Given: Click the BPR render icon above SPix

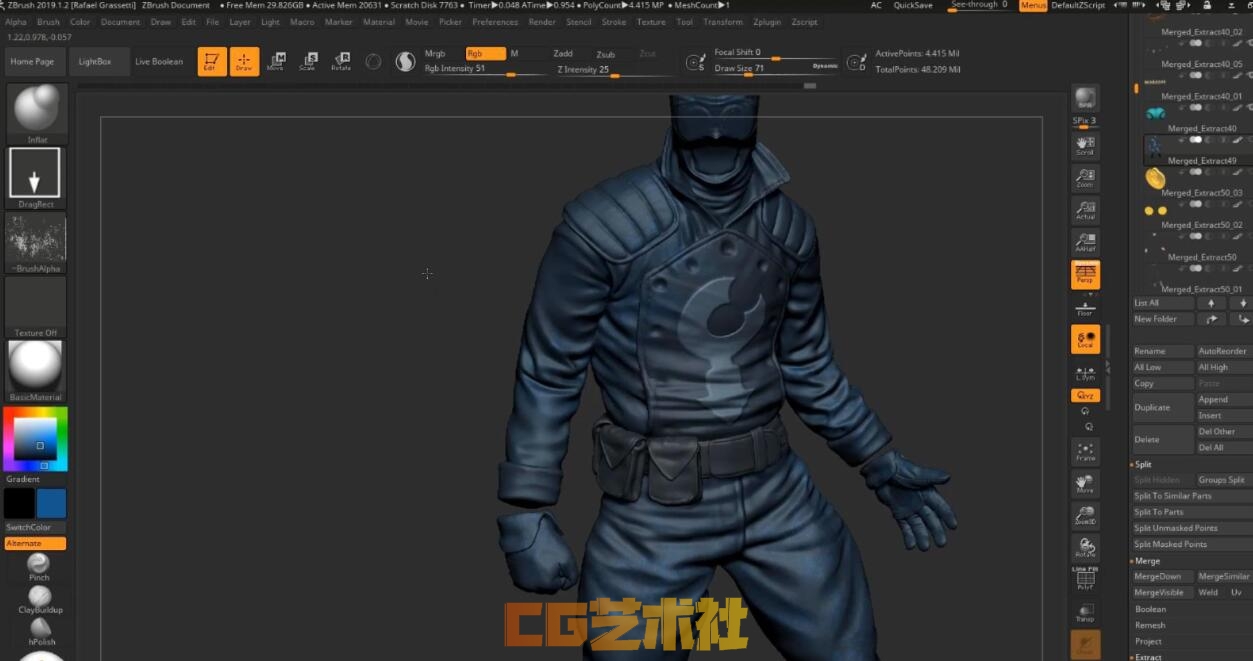Looking at the screenshot, I should (x=1085, y=98).
